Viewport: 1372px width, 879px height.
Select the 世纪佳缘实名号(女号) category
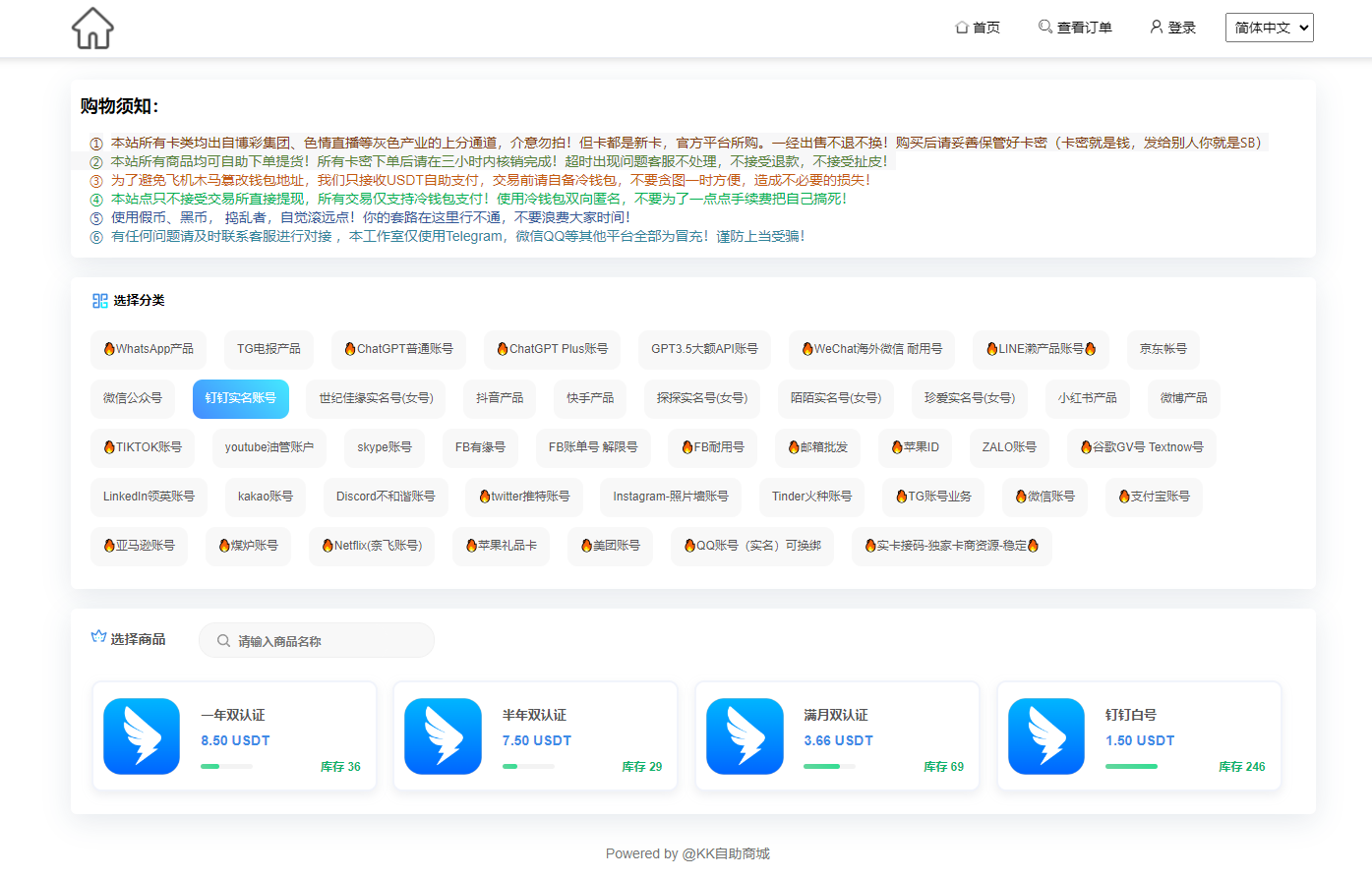click(376, 398)
